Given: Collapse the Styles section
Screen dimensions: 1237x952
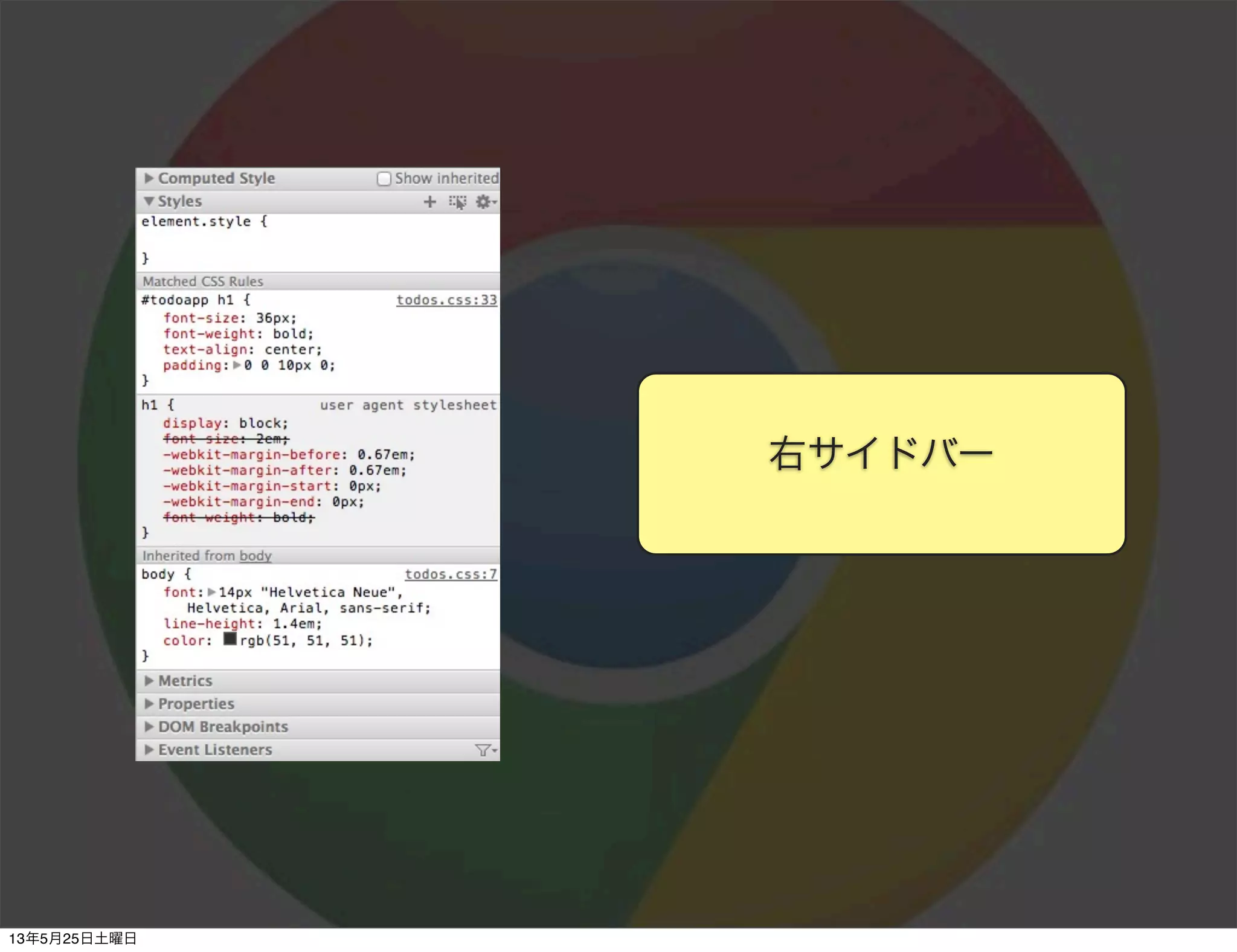Looking at the screenshot, I should click(149, 201).
